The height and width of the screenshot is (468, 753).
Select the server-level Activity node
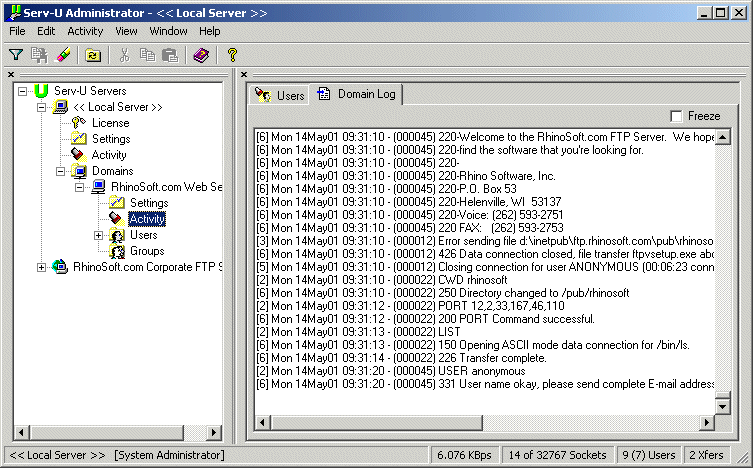(x=108, y=155)
